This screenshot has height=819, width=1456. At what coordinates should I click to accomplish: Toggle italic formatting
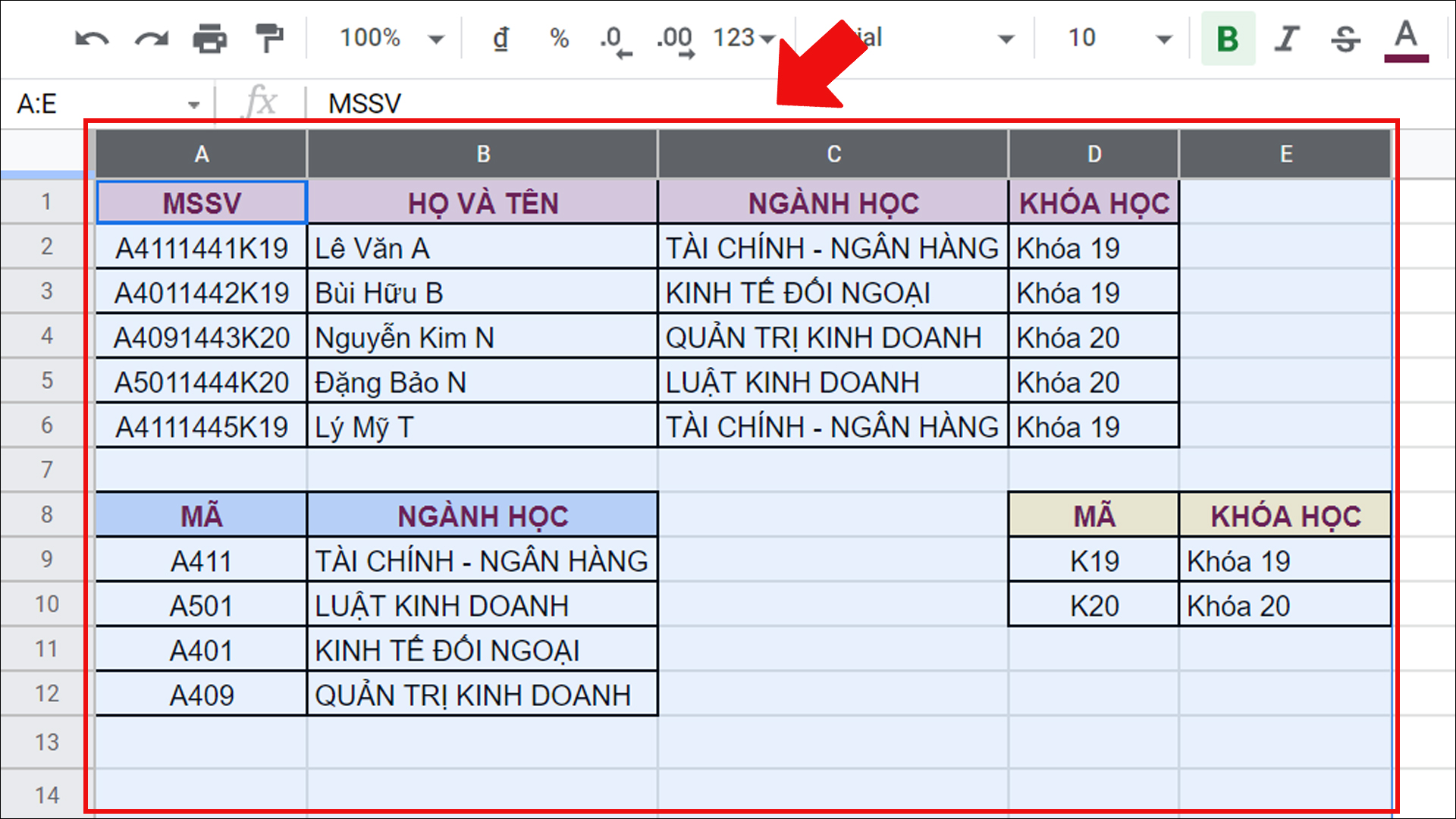click(x=1285, y=38)
